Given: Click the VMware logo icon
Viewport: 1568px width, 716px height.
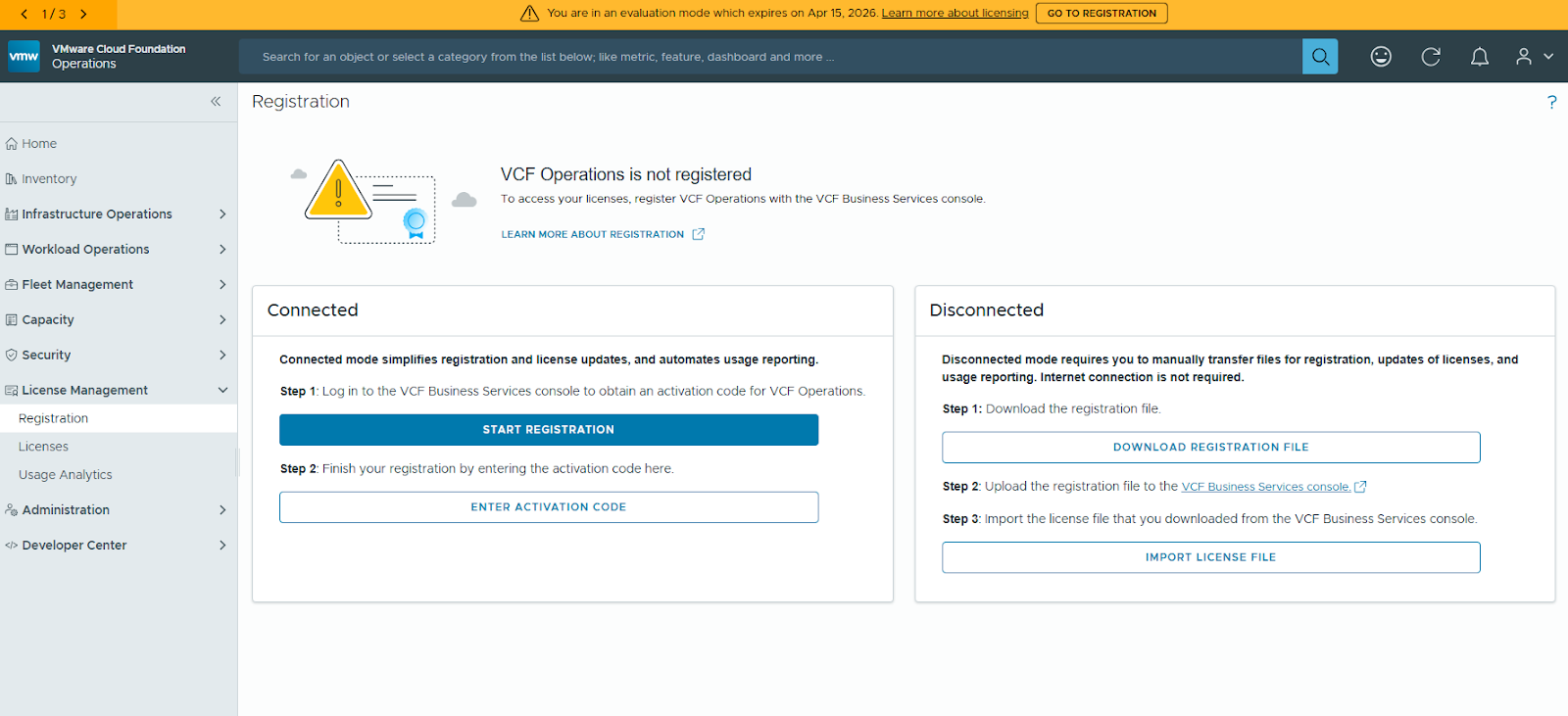Looking at the screenshot, I should click(24, 56).
